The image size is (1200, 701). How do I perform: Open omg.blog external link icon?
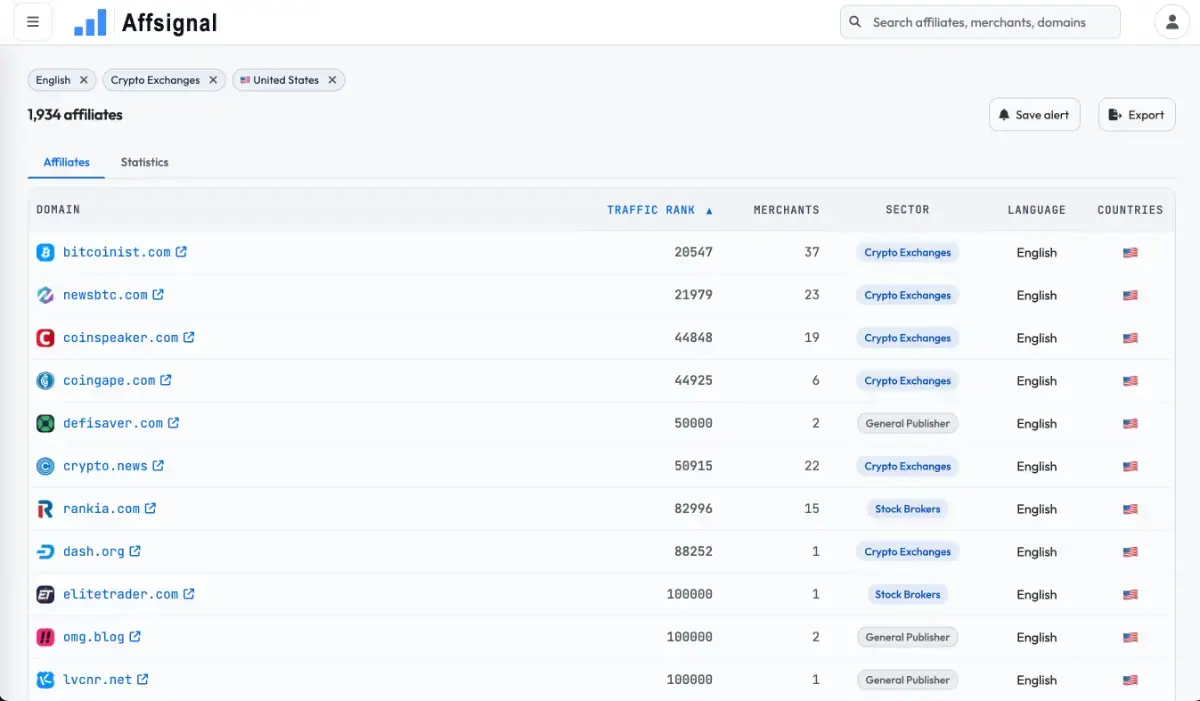pos(135,636)
